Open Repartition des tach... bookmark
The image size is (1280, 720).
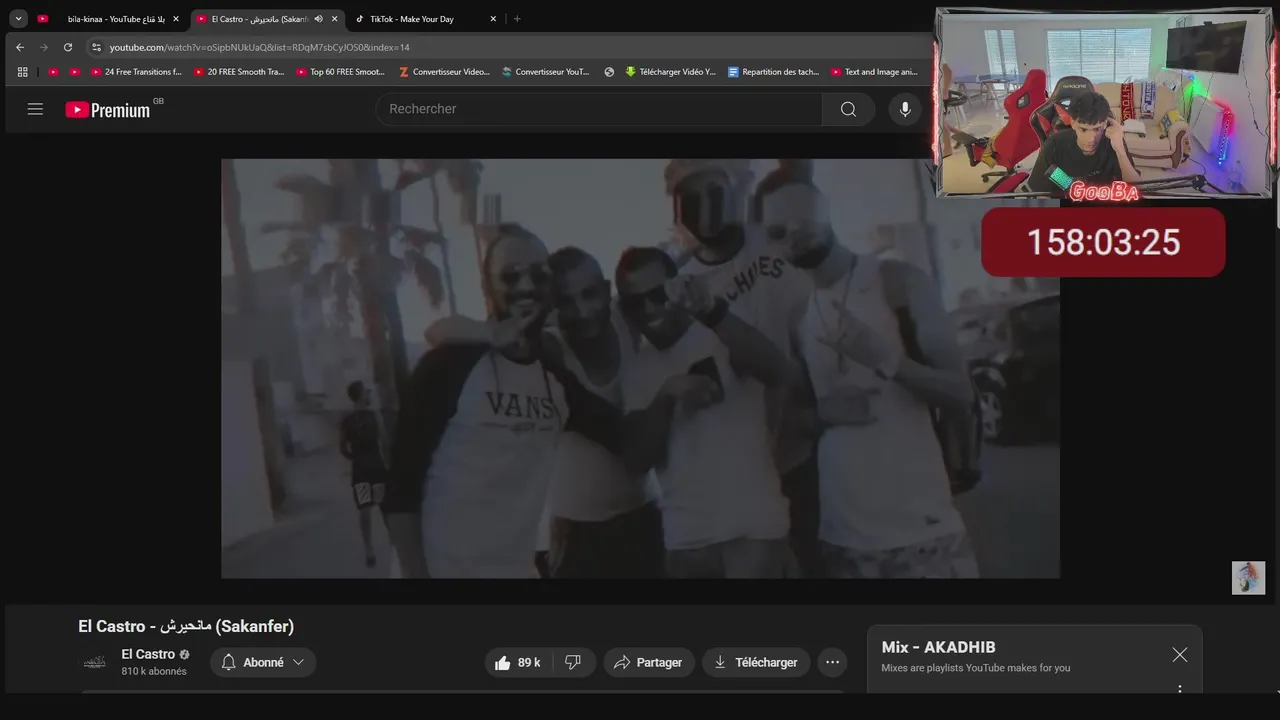point(774,72)
